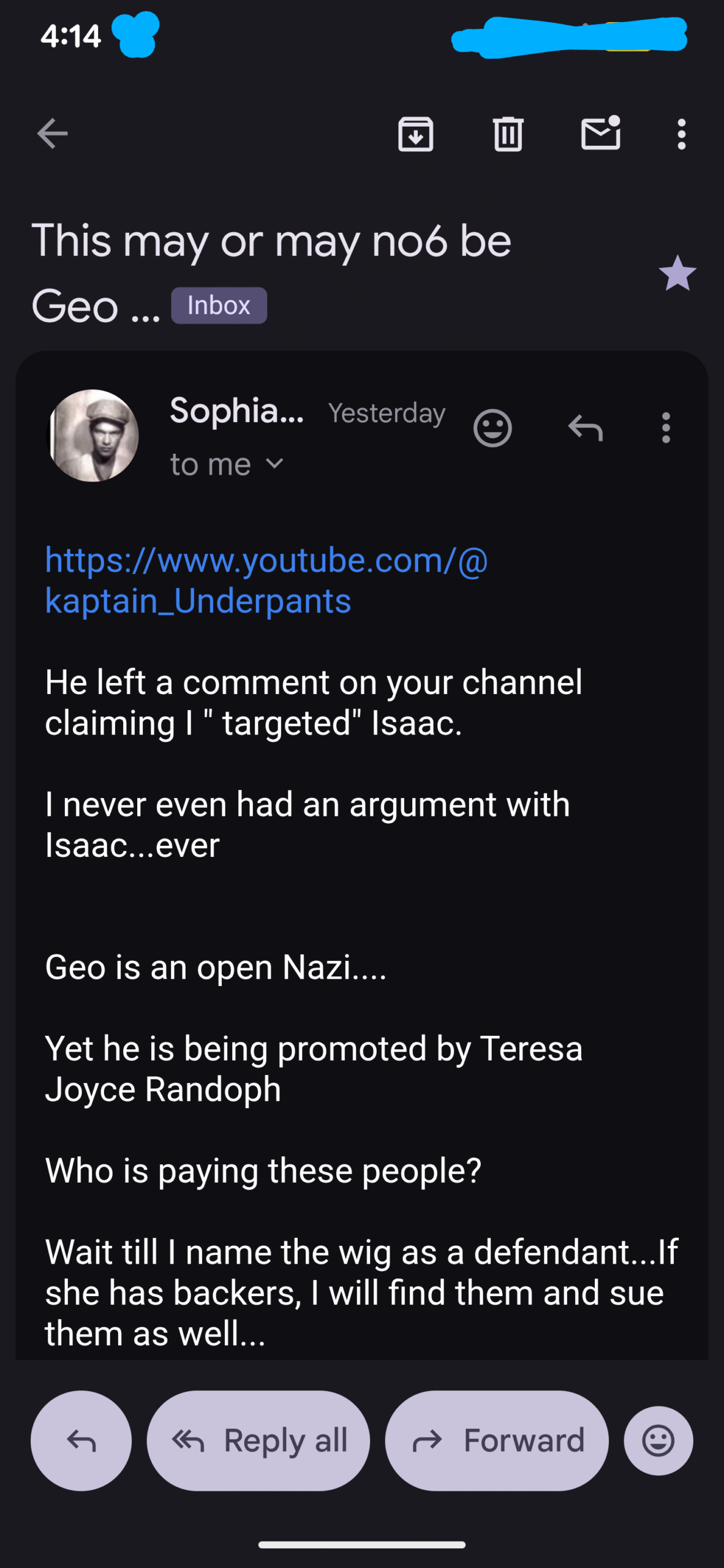This screenshot has width=724, height=1568.
Task: Tap the bottom reply button
Action: [x=81, y=1441]
